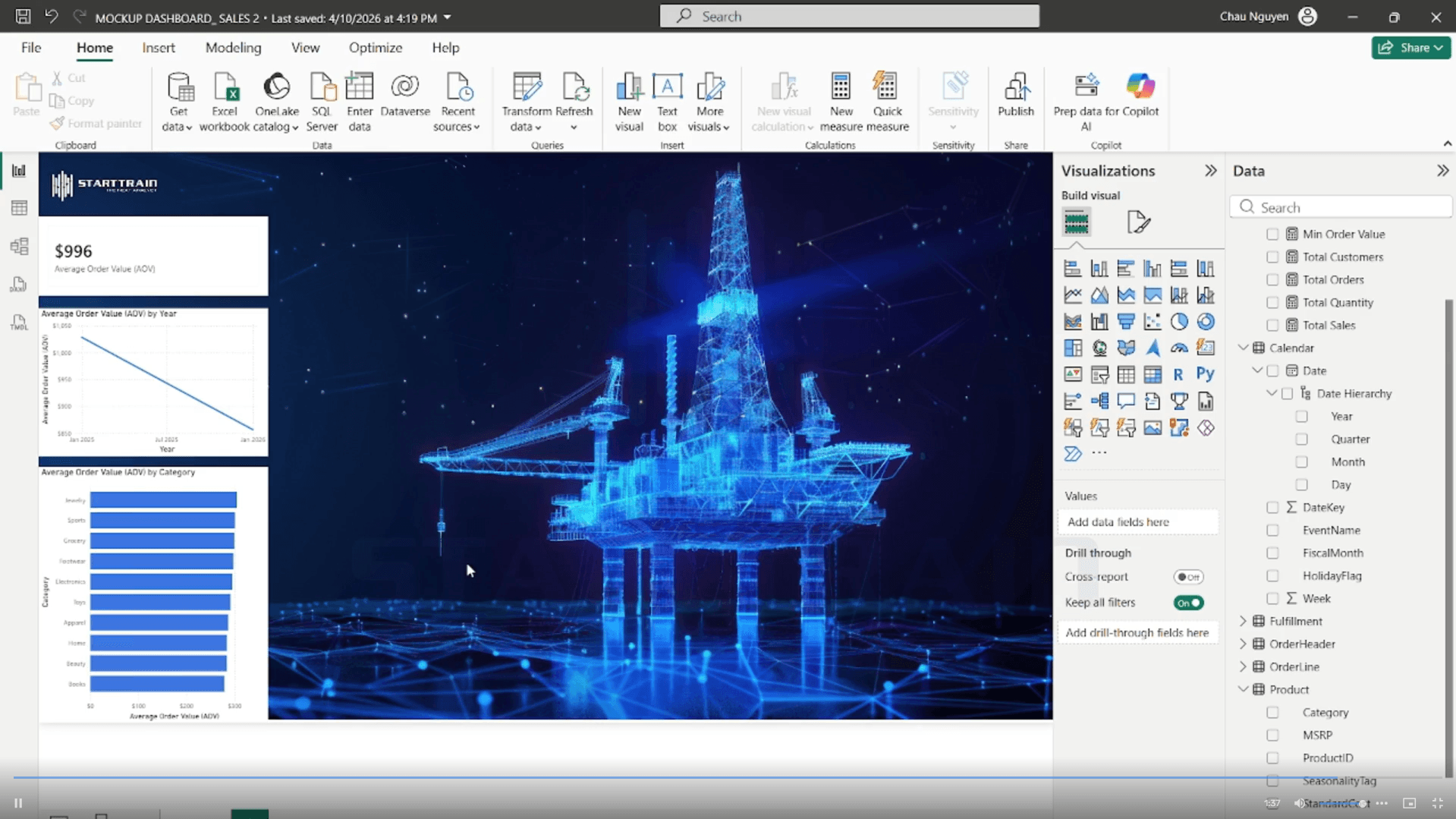Tick the Total Orders checkbox
1456x819 pixels.
click(1272, 280)
